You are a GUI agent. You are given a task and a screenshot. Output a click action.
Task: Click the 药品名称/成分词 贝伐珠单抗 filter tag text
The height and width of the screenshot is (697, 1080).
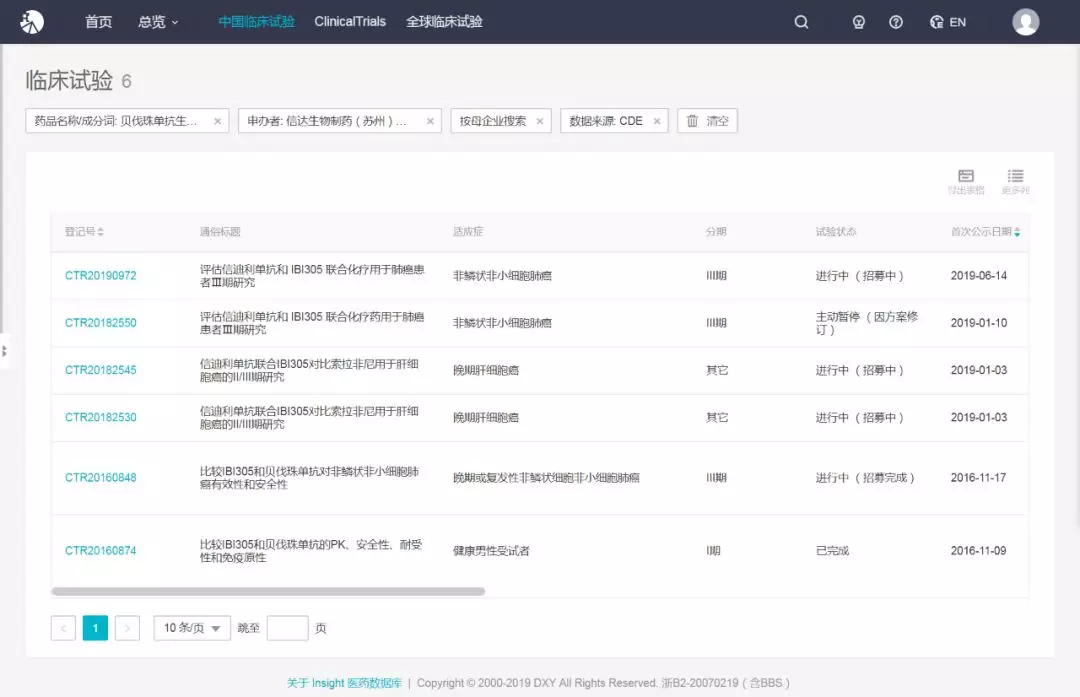116,121
